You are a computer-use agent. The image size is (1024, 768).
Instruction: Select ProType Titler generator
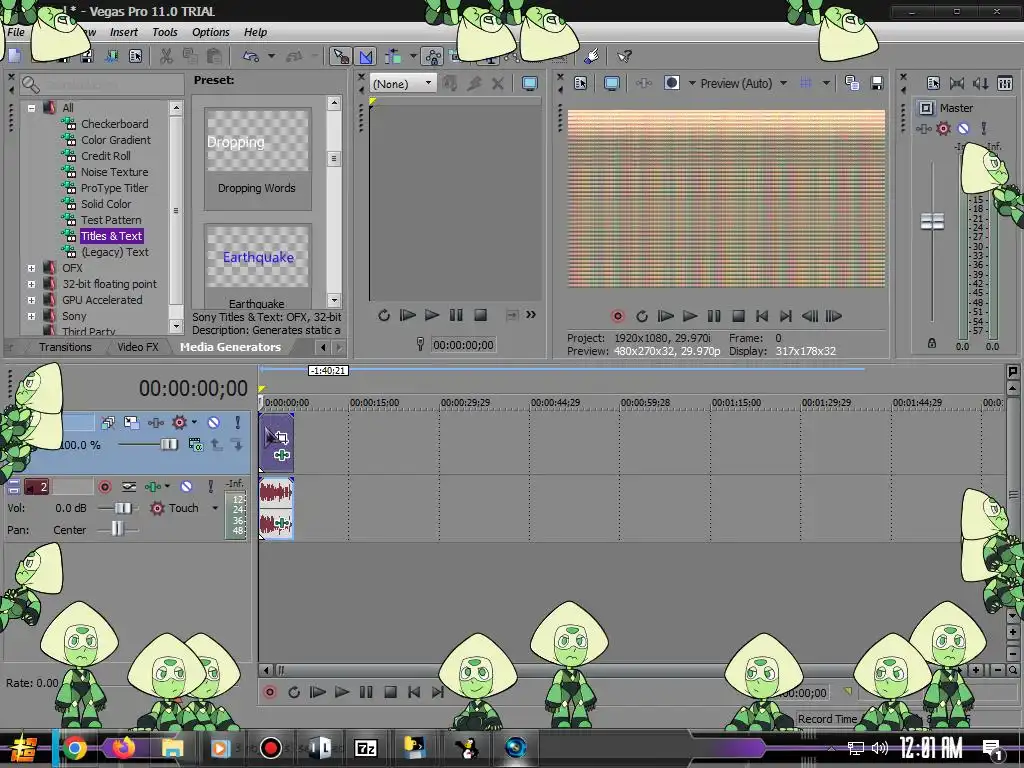pos(114,188)
